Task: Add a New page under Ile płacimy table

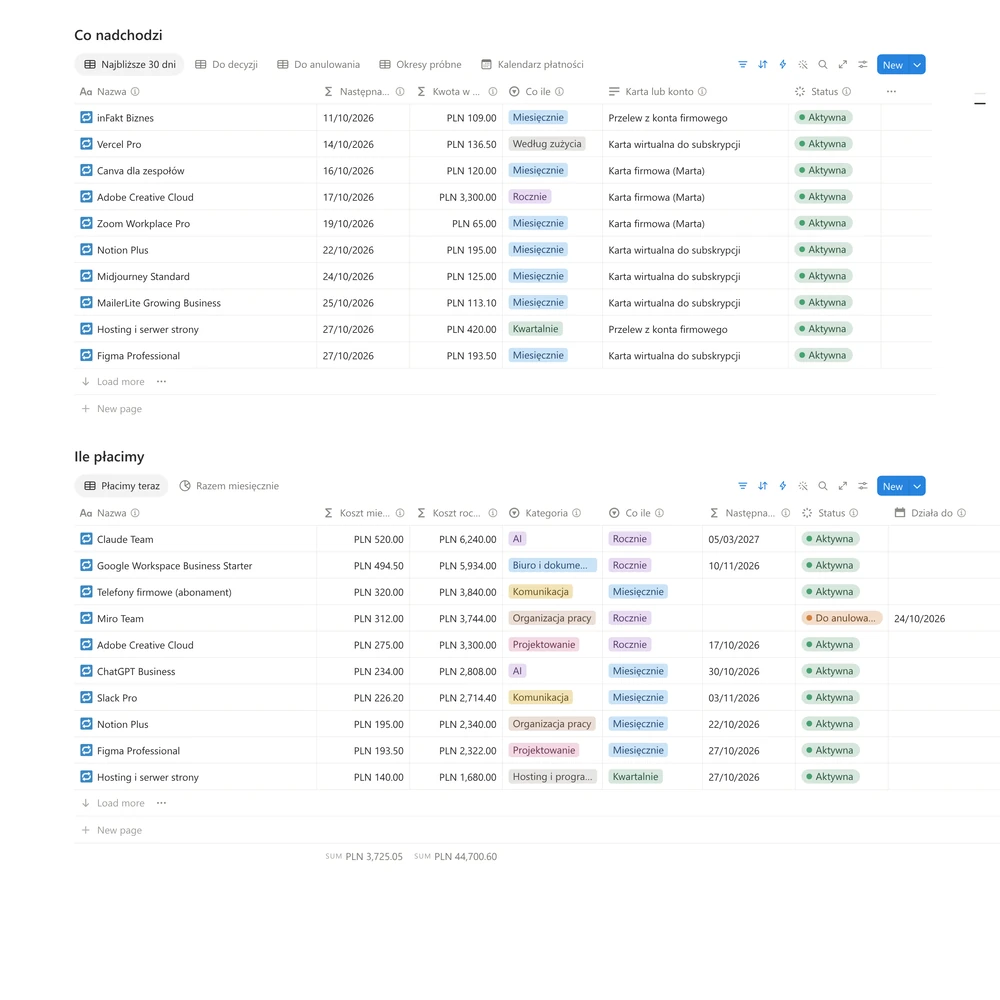Action: (112, 830)
